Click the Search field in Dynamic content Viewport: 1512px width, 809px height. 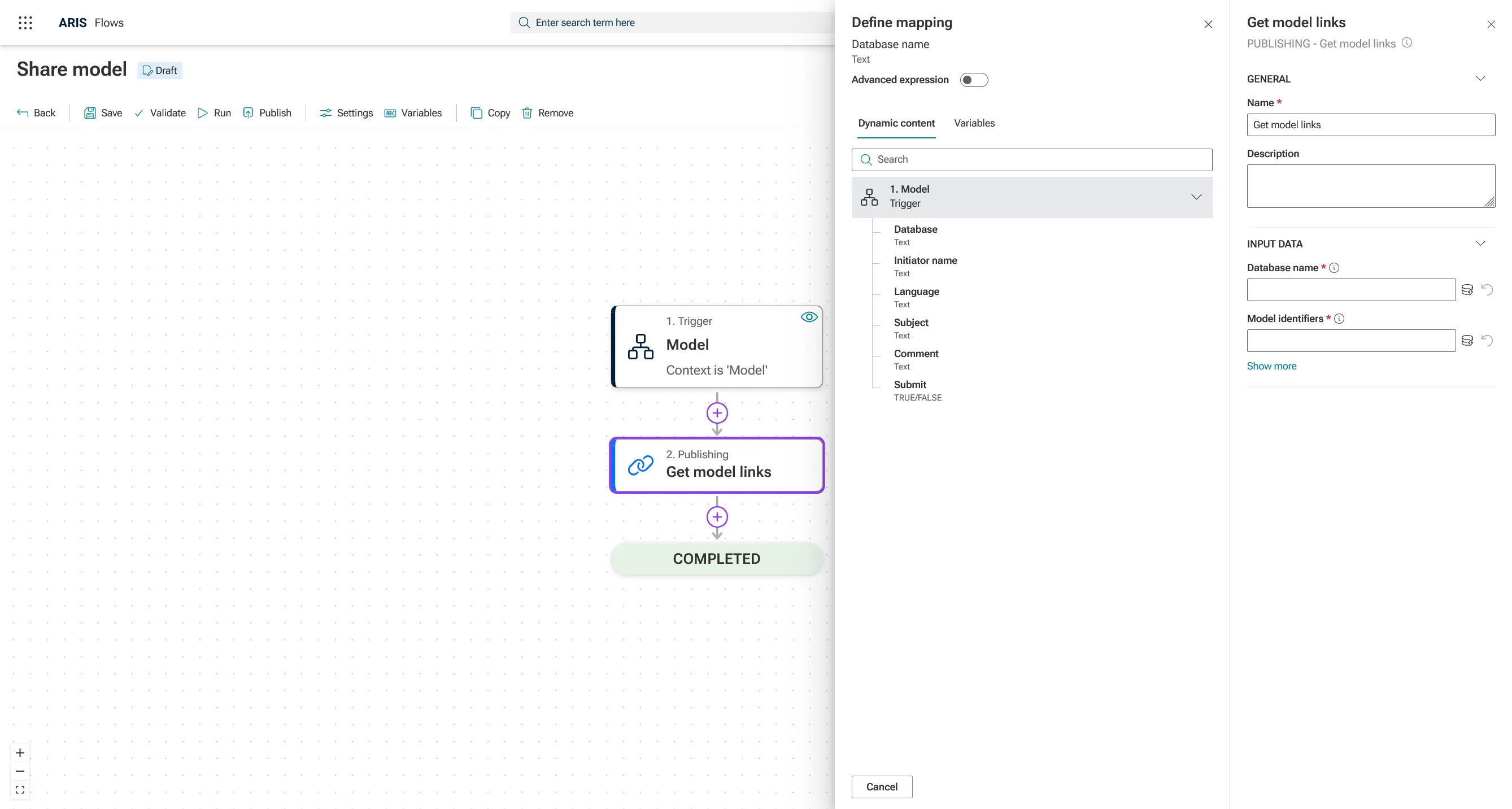pos(1031,159)
